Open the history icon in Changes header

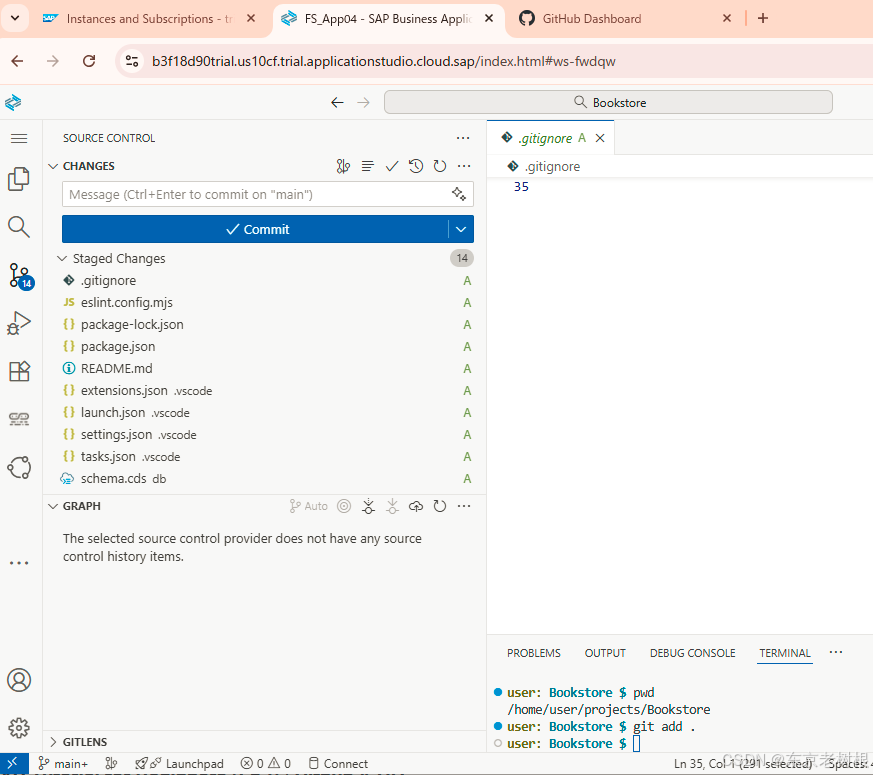(416, 166)
